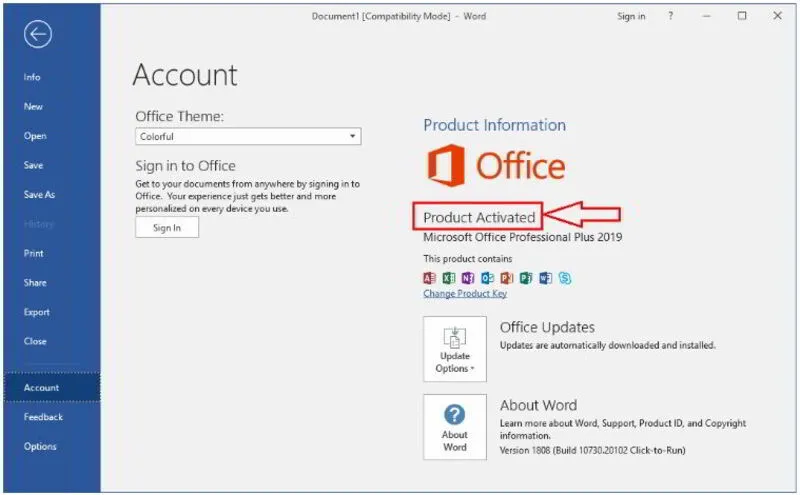Select Open in the backstage menu
Image resolution: width=800 pixels, height=495 pixels.
click(35, 136)
